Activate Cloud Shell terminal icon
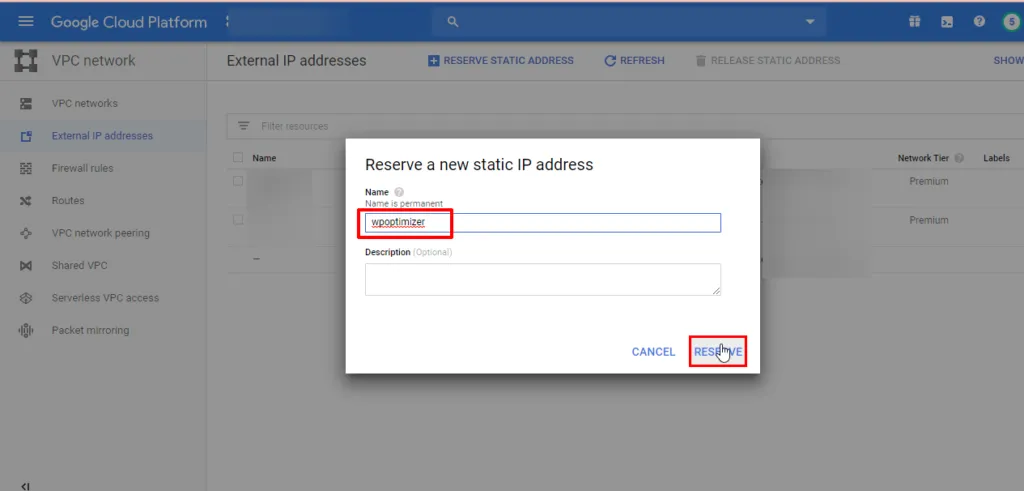This screenshot has height=491, width=1024. tap(946, 21)
